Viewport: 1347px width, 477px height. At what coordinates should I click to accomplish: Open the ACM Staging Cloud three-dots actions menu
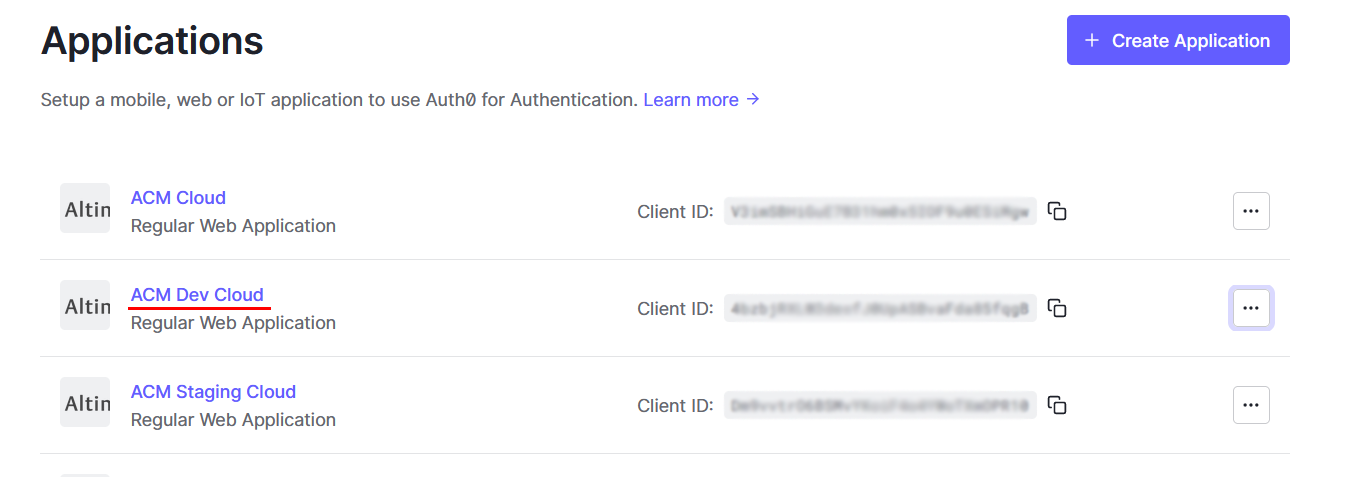[1251, 405]
